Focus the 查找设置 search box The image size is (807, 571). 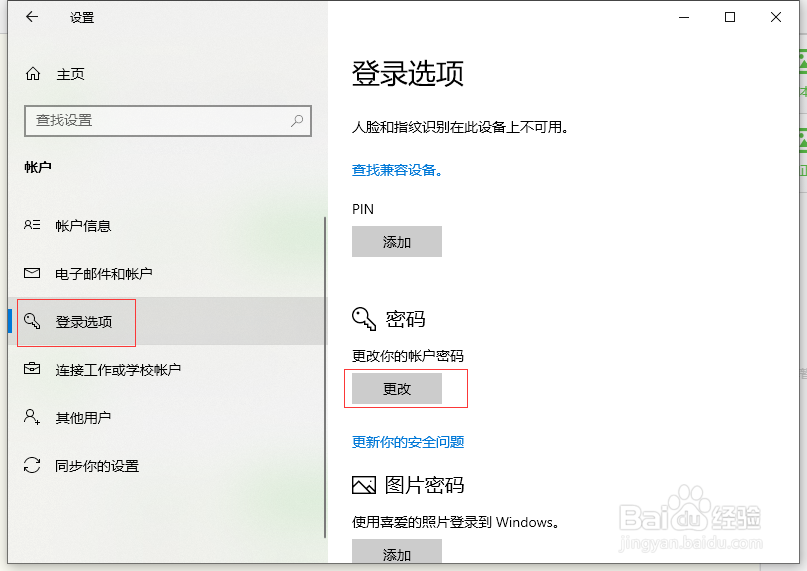[168, 121]
